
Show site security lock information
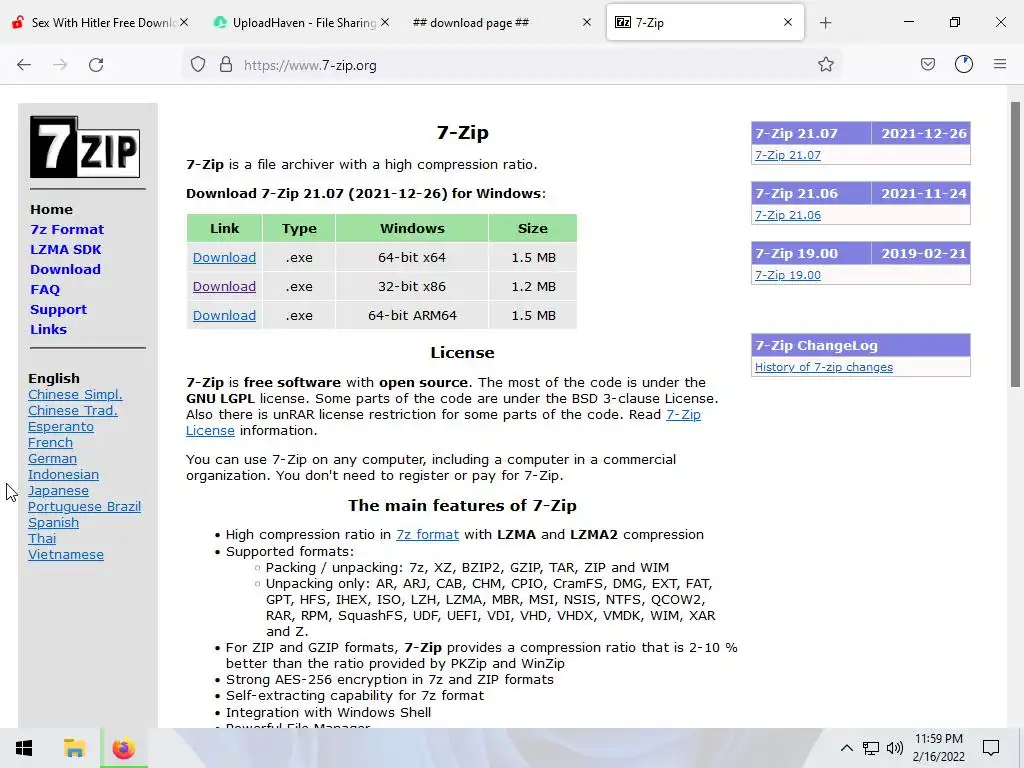226,65
